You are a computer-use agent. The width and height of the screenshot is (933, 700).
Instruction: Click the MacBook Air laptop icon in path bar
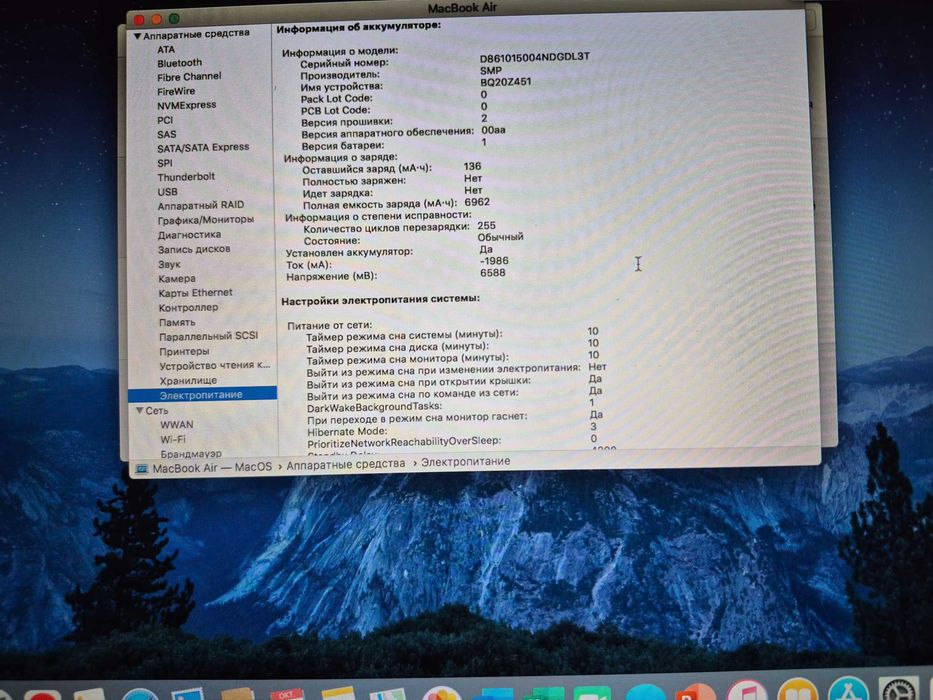pos(142,469)
